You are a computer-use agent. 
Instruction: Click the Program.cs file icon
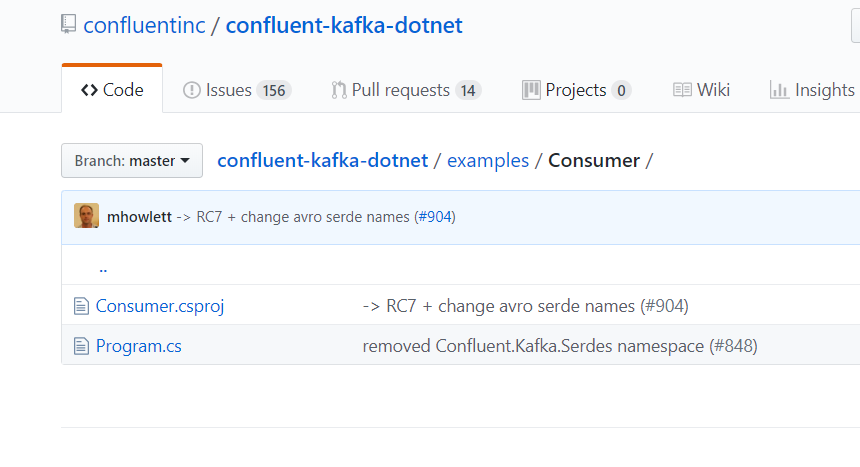tap(82, 347)
